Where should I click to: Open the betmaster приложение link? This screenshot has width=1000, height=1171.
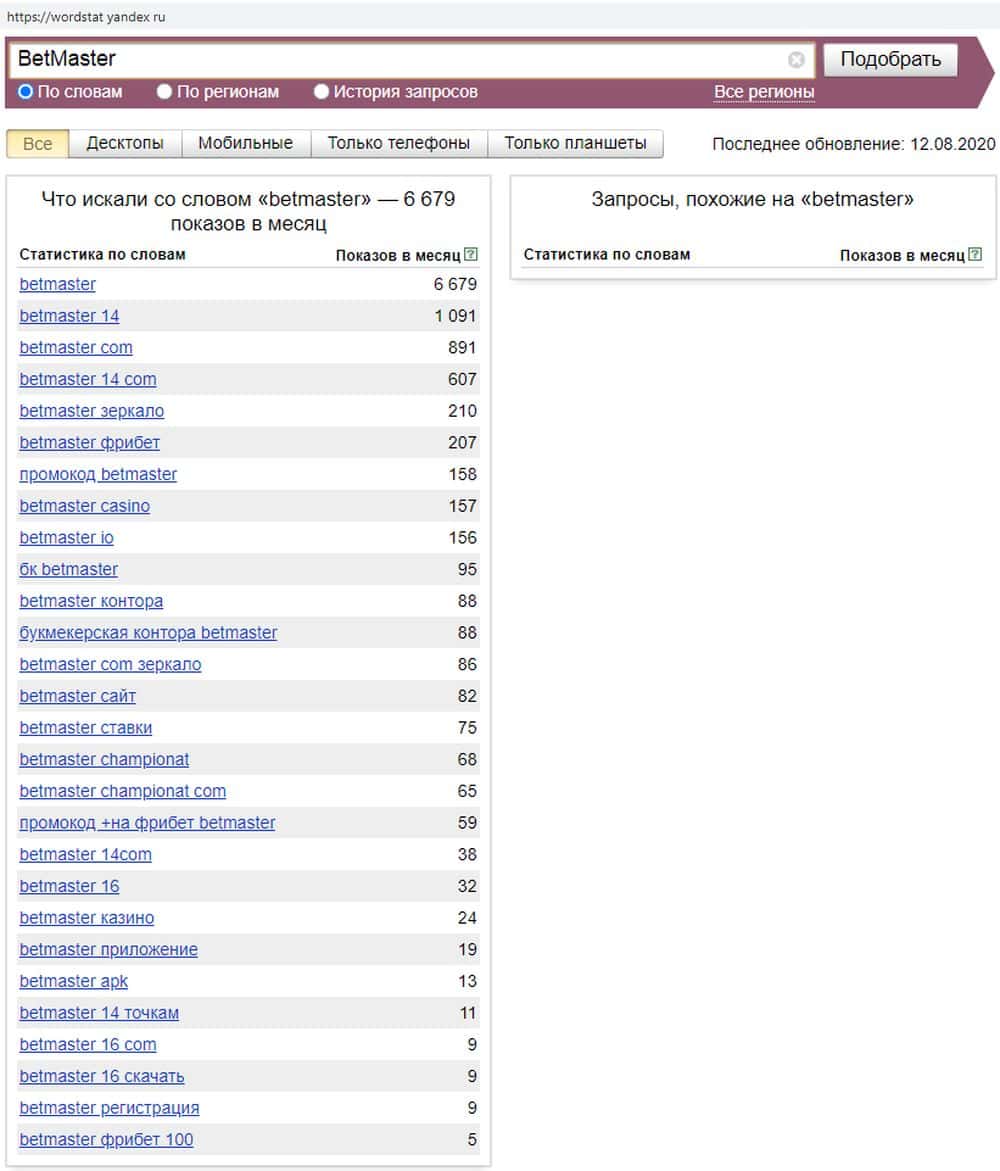click(108, 950)
